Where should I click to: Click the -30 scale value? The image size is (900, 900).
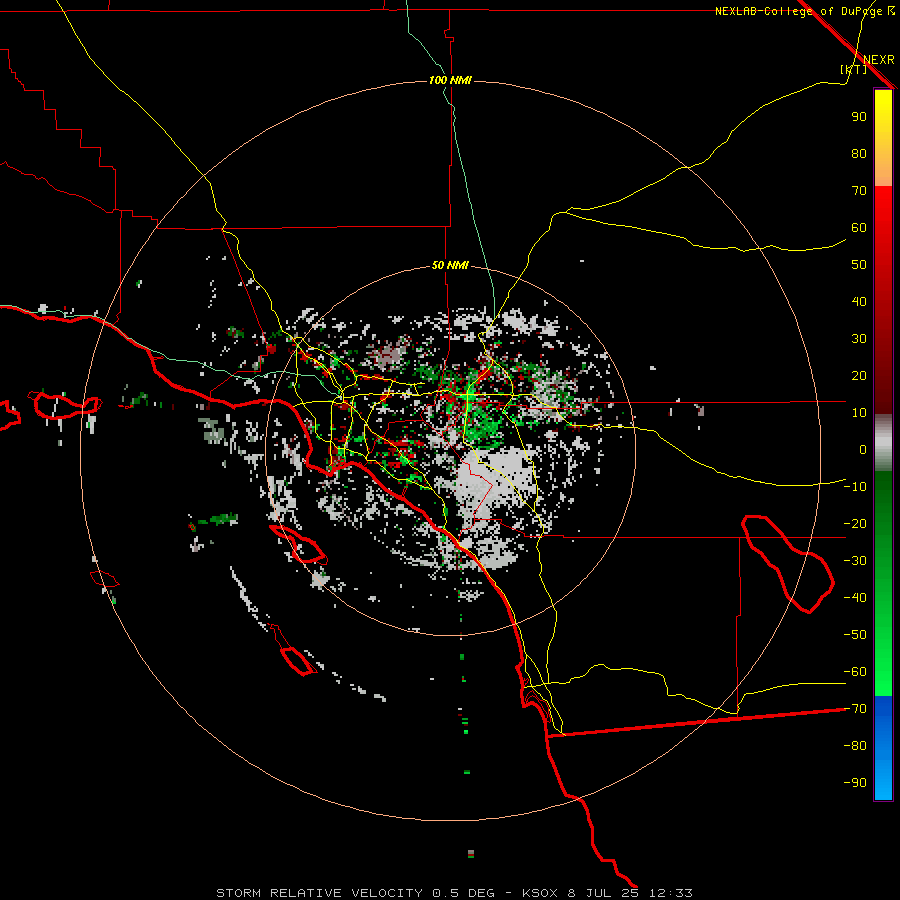point(855,561)
